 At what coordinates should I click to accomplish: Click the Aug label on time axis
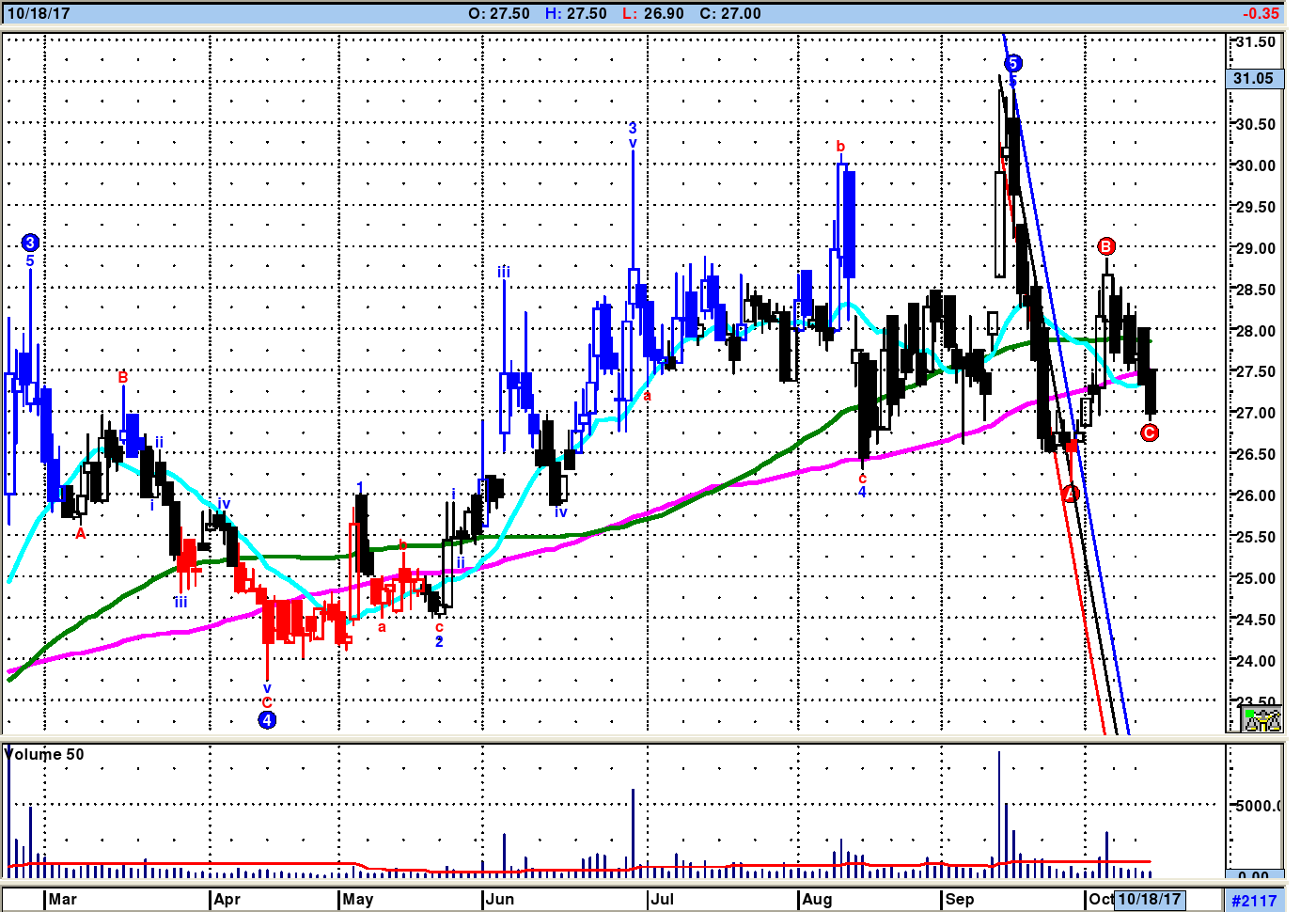pyautogui.click(x=818, y=899)
